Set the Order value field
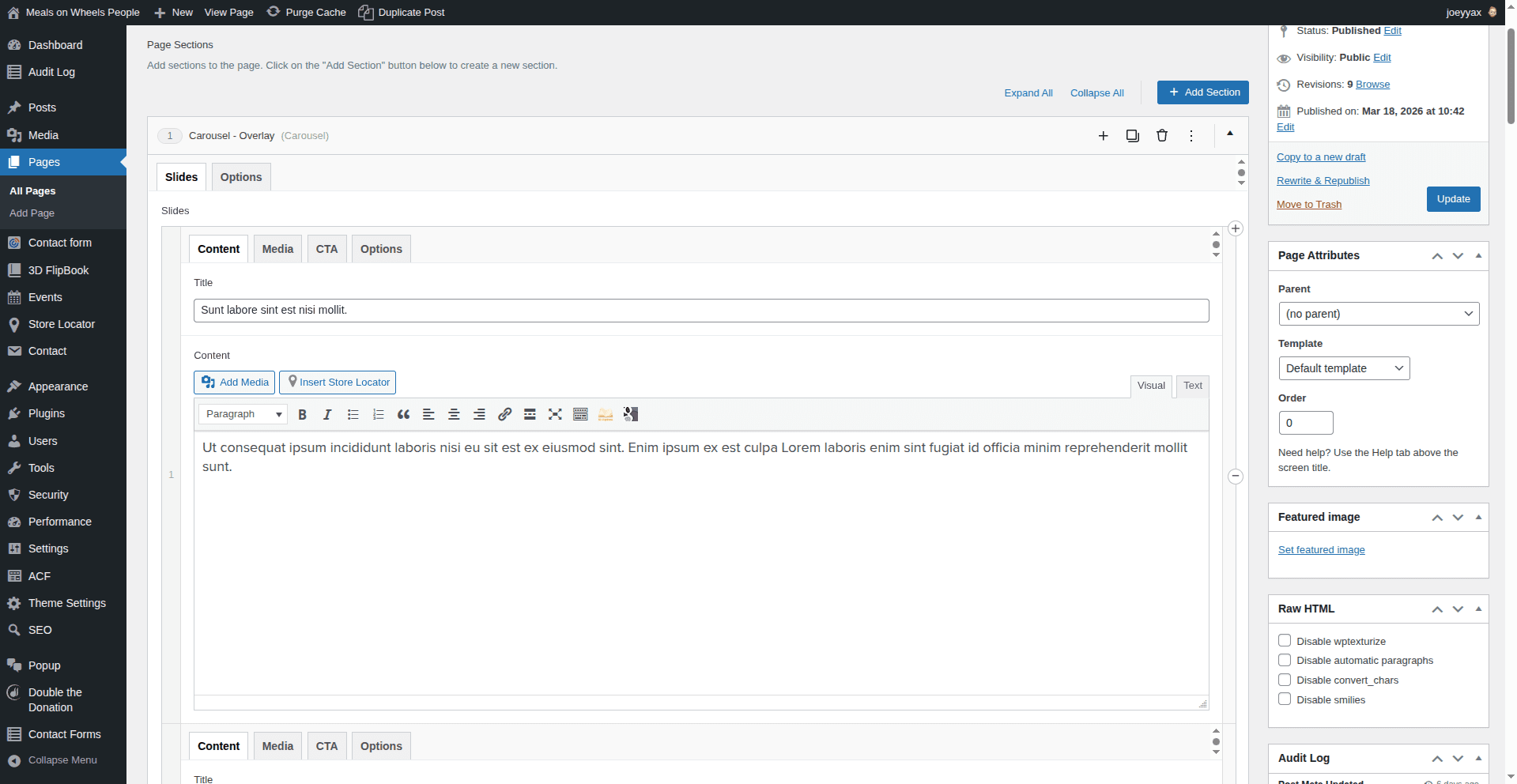The height and width of the screenshot is (784, 1517). pyautogui.click(x=1304, y=422)
